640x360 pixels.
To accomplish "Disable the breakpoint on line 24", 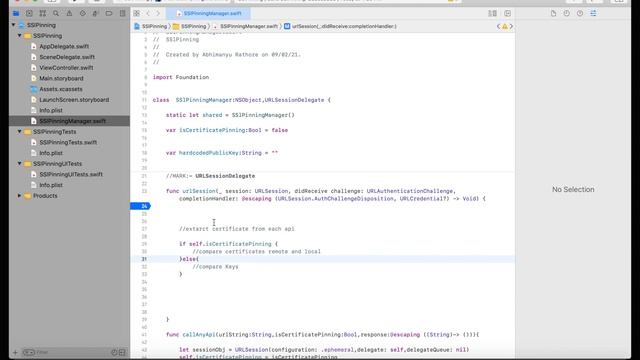I will [140, 206].
